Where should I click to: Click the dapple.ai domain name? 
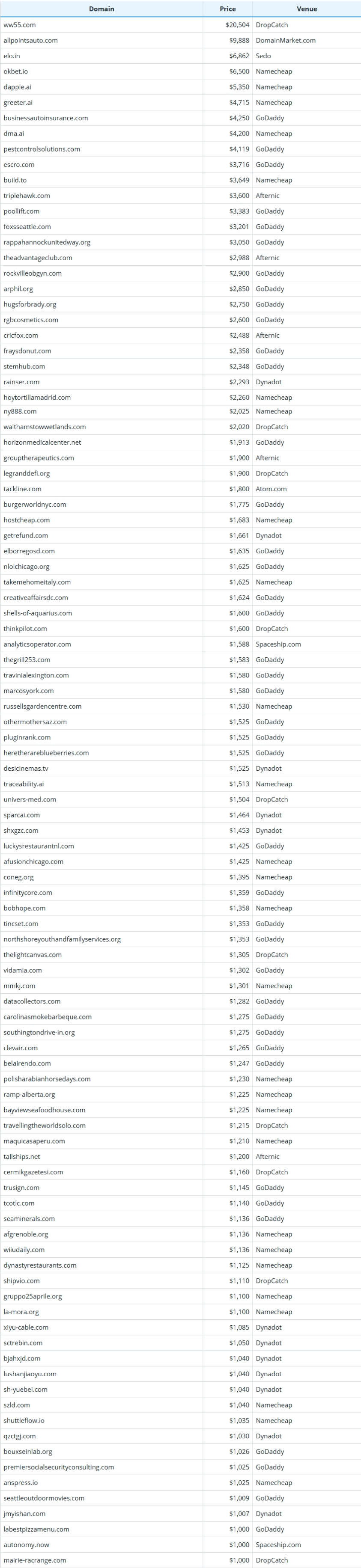17,87
